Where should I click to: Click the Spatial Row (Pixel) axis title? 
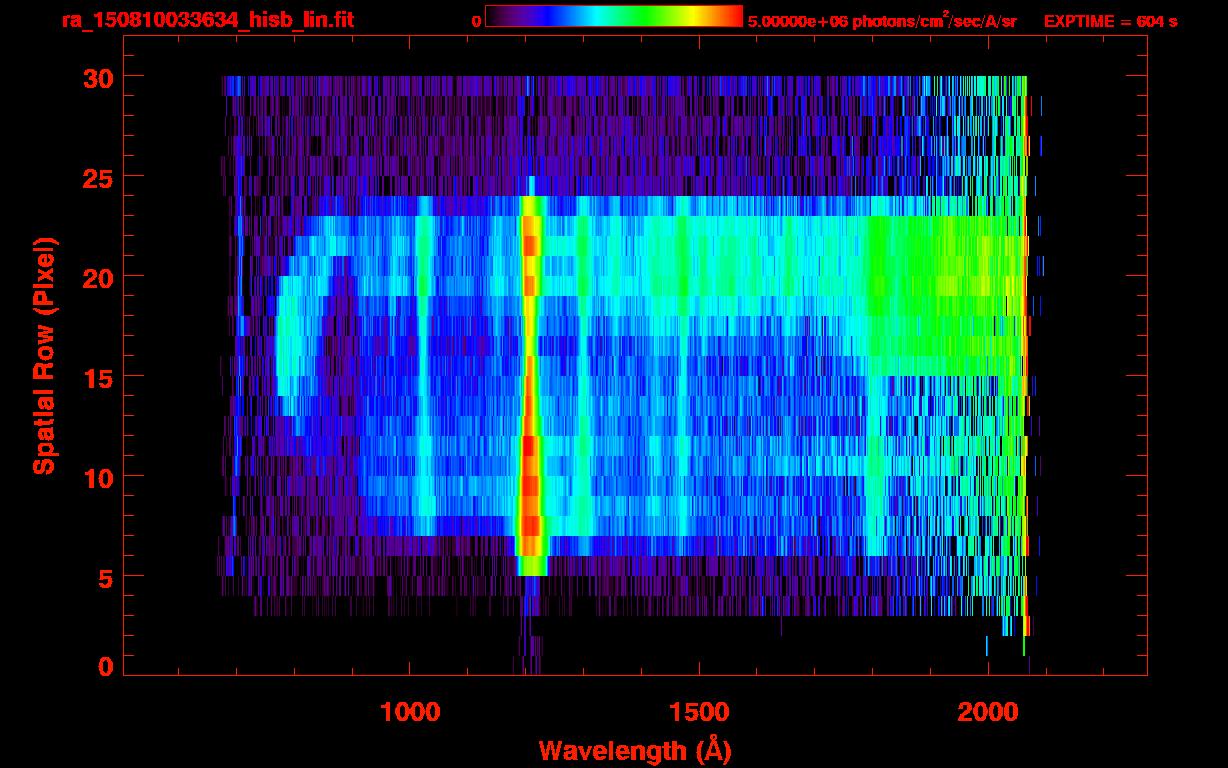[44, 356]
